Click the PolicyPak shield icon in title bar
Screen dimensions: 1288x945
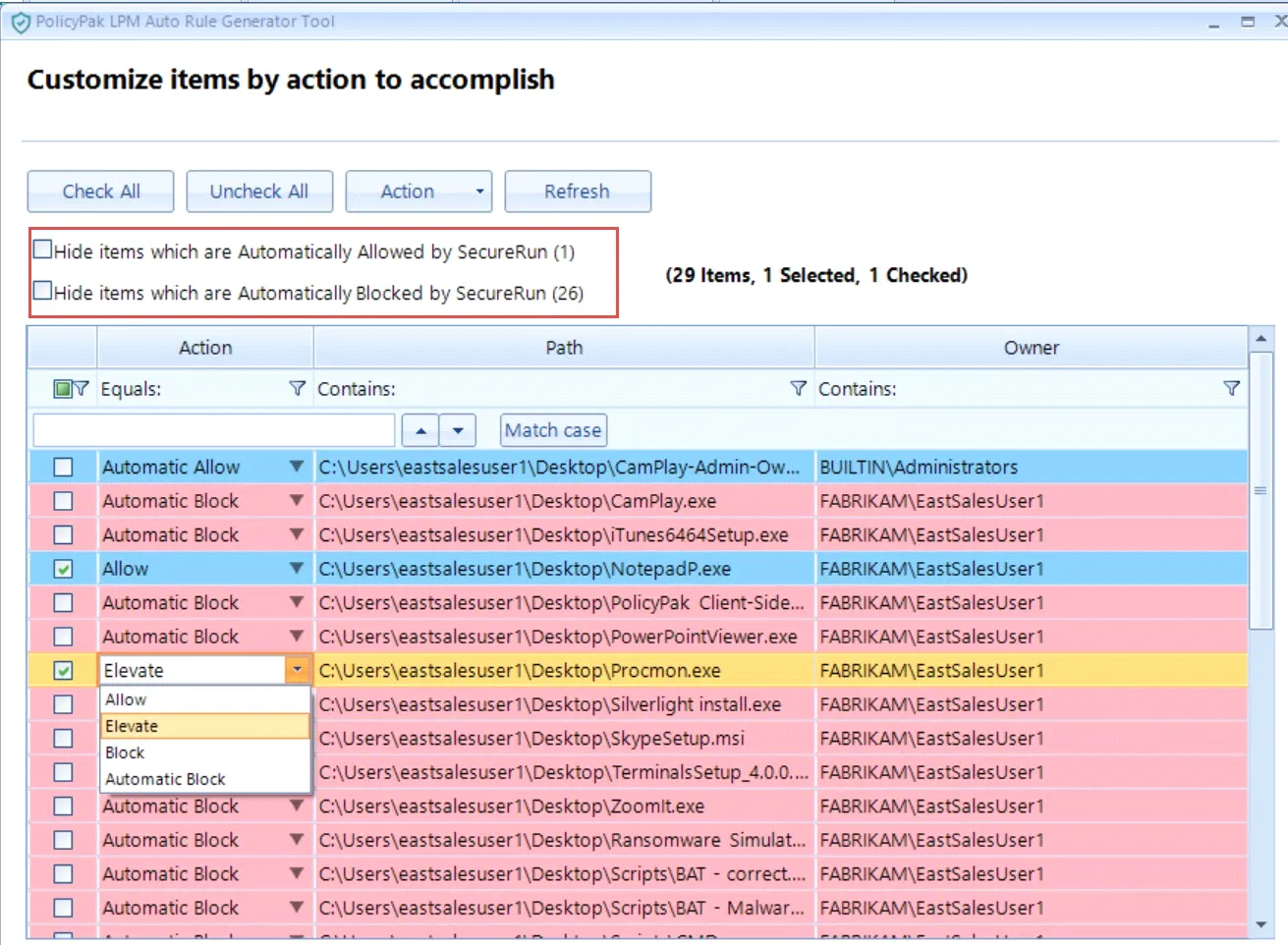(x=21, y=20)
